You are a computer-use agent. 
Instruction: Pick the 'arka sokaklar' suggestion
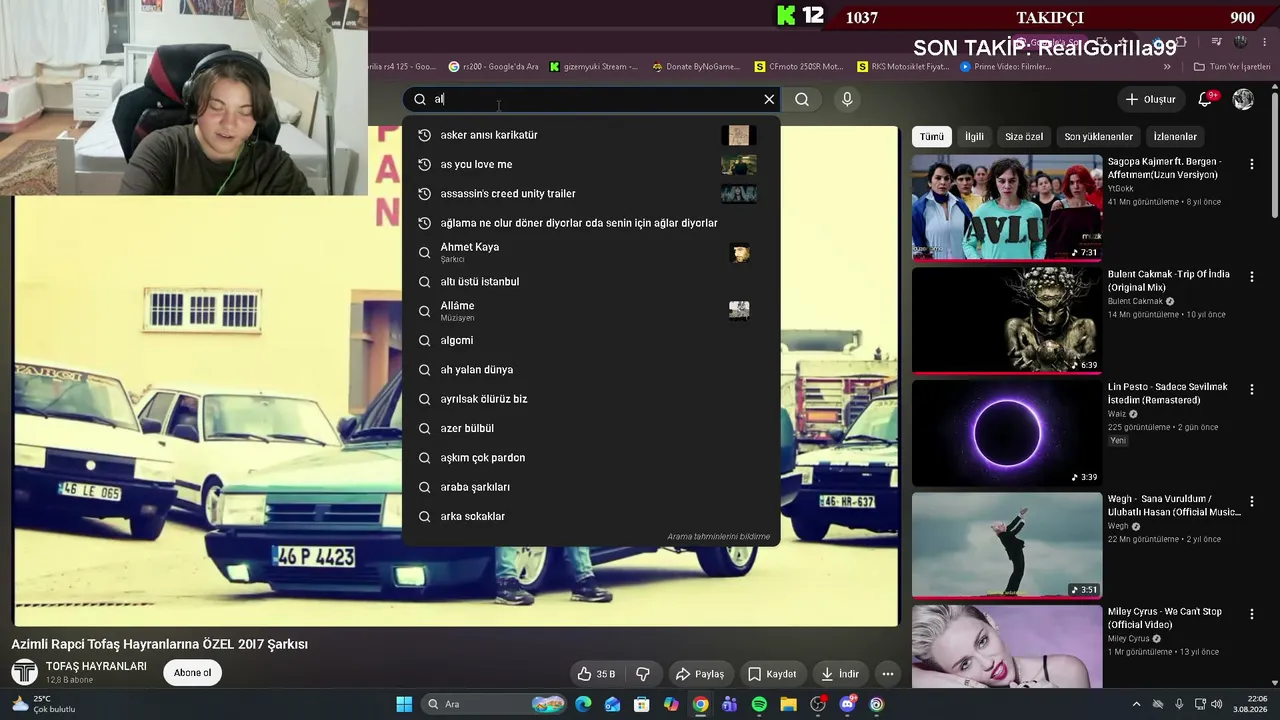click(591, 516)
